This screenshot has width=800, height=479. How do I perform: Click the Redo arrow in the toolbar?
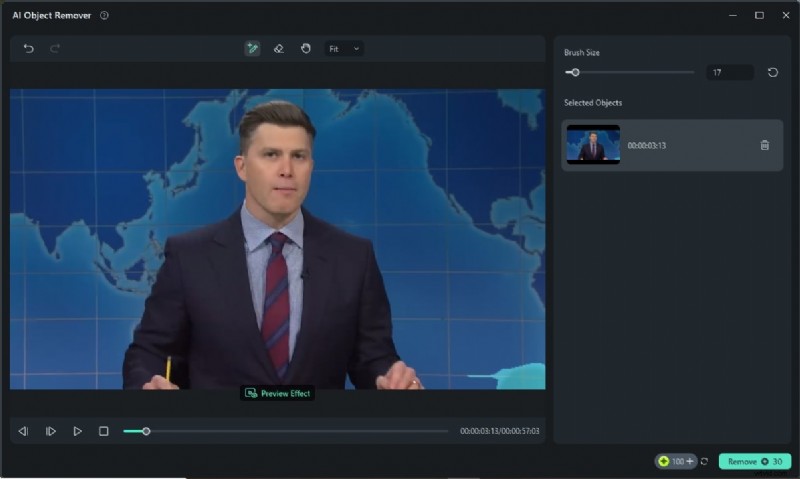[55, 48]
